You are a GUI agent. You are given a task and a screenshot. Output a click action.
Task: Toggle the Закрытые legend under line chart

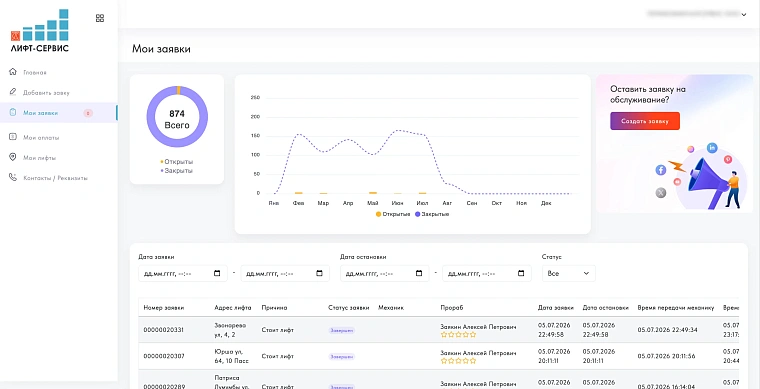432,214
